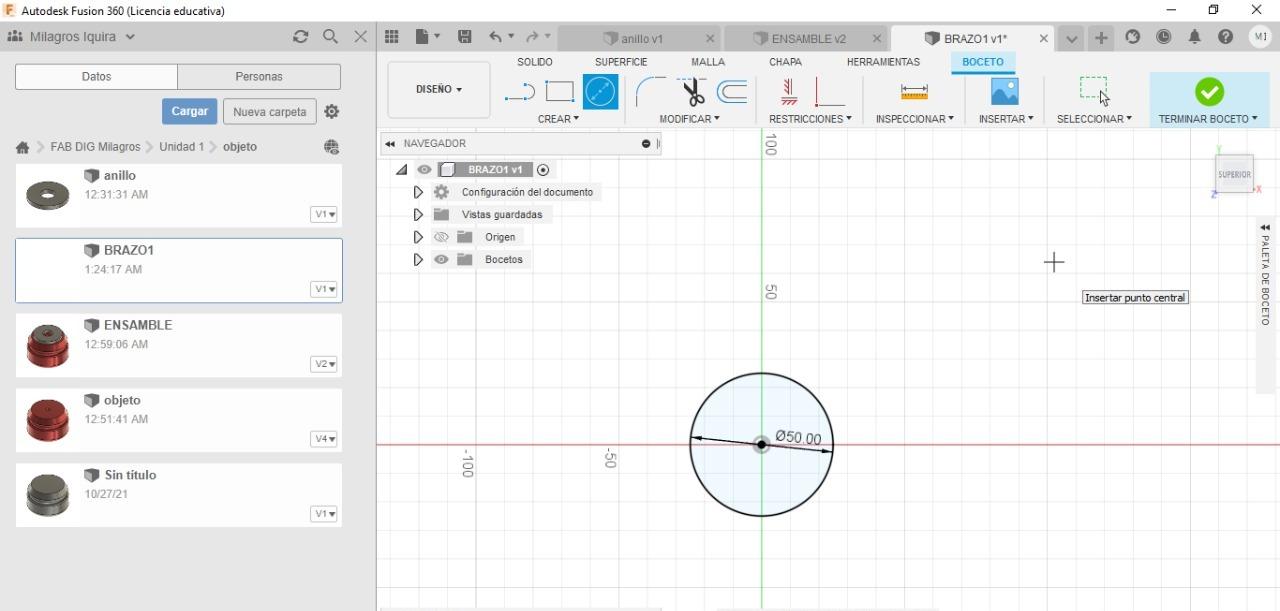This screenshot has width=1280, height=611.
Task: Open the extensions icon
Action: (x=1133, y=37)
